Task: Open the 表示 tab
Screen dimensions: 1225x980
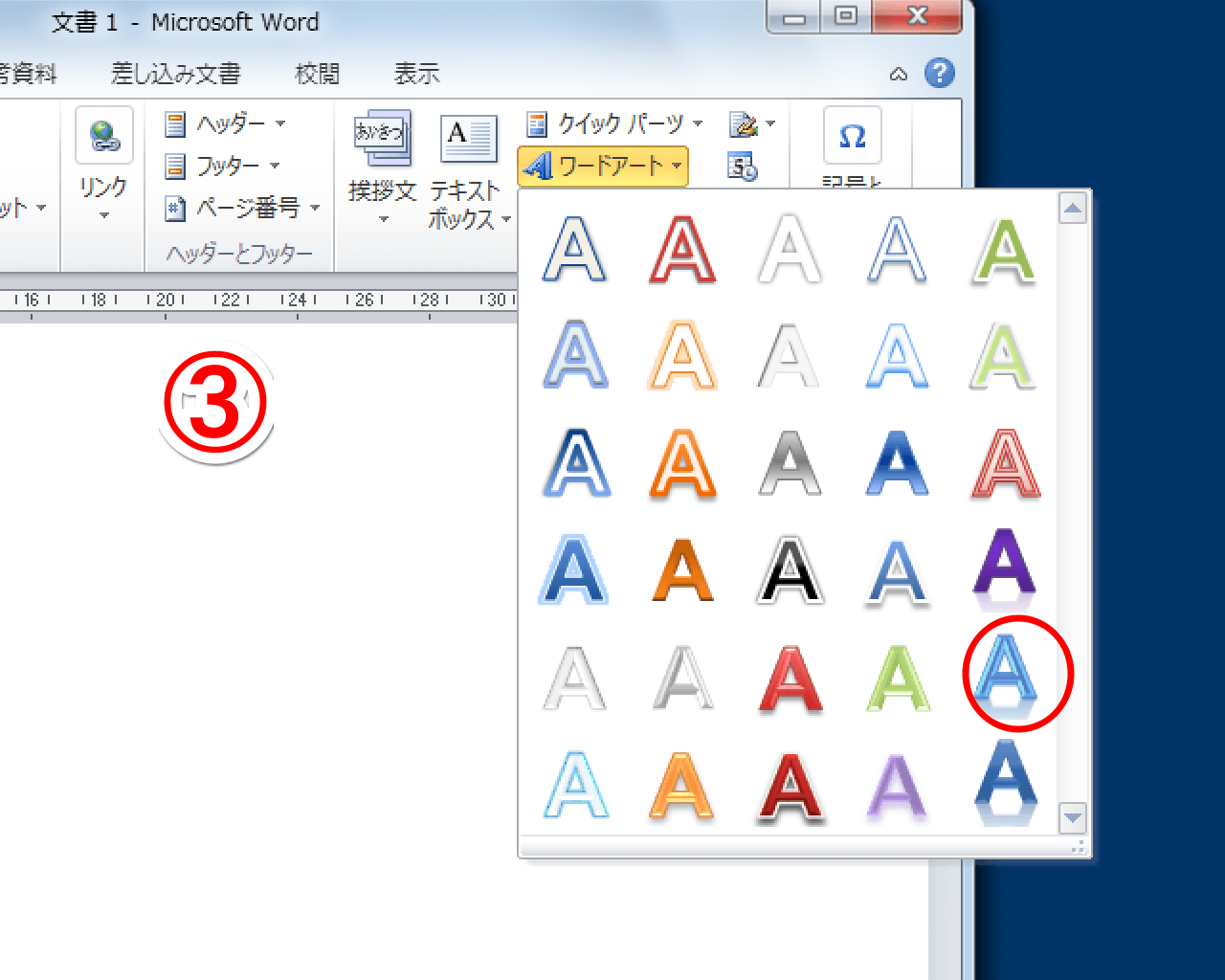Action: pyautogui.click(x=417, y=74)
